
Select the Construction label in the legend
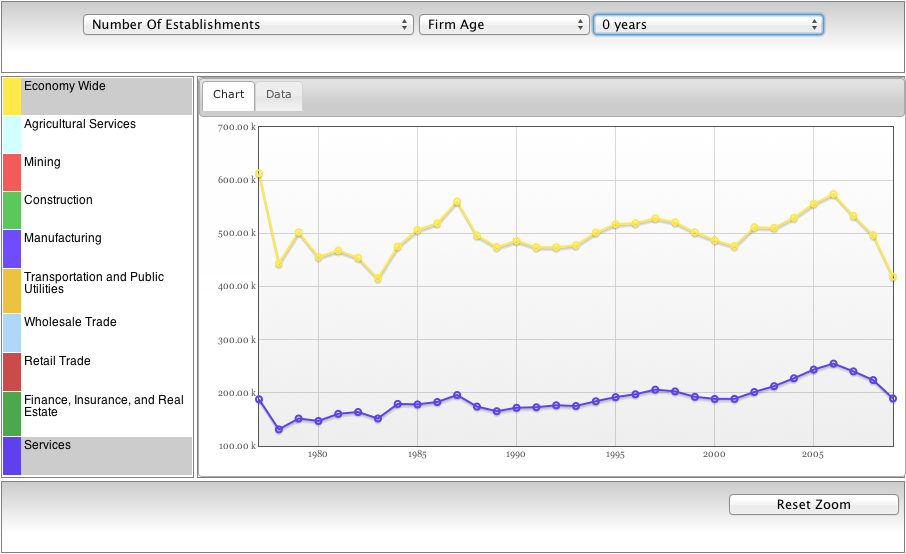point(58,201)
